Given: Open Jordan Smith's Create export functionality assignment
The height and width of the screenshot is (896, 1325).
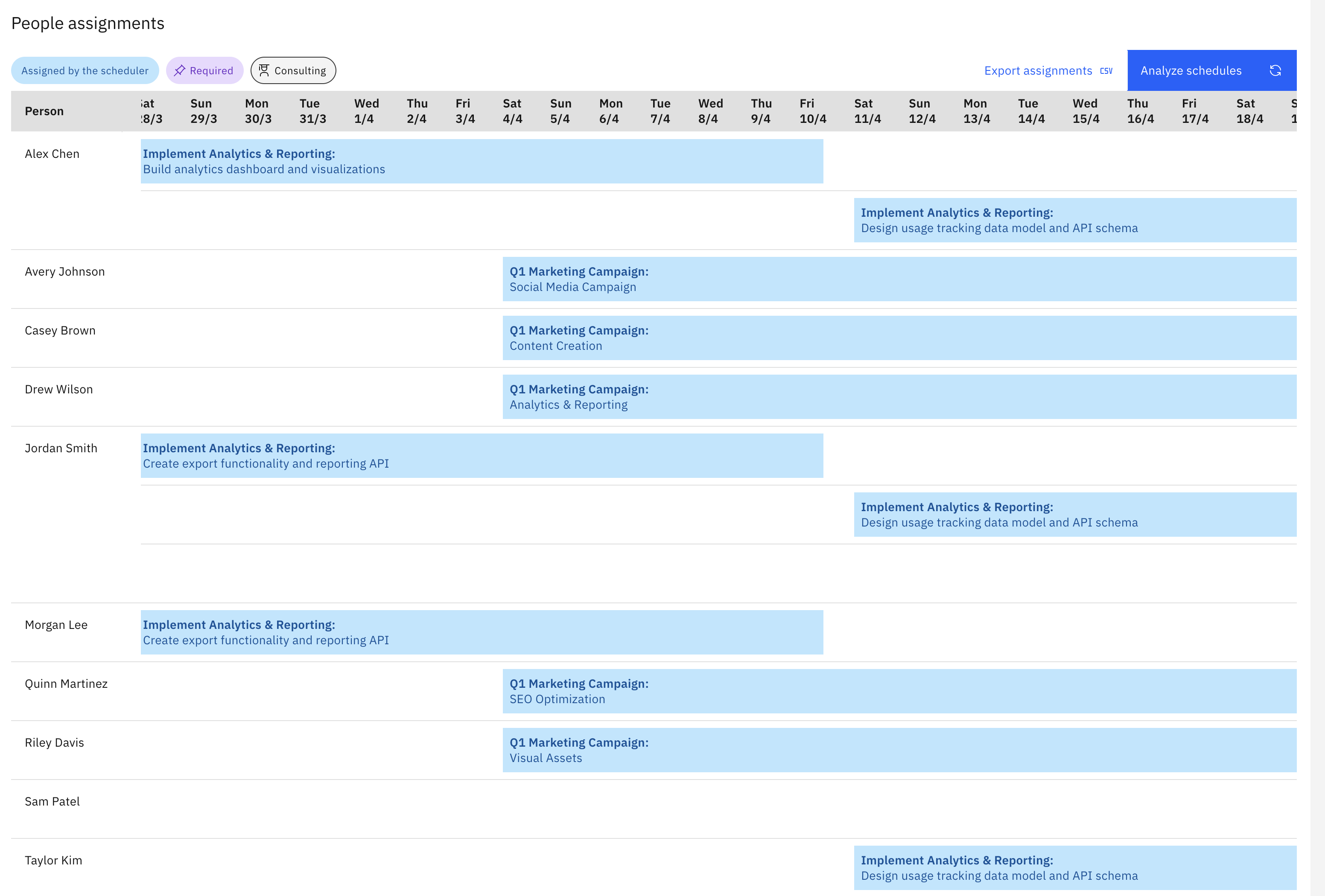Looking at the screenshot, I should pos(482,455).
